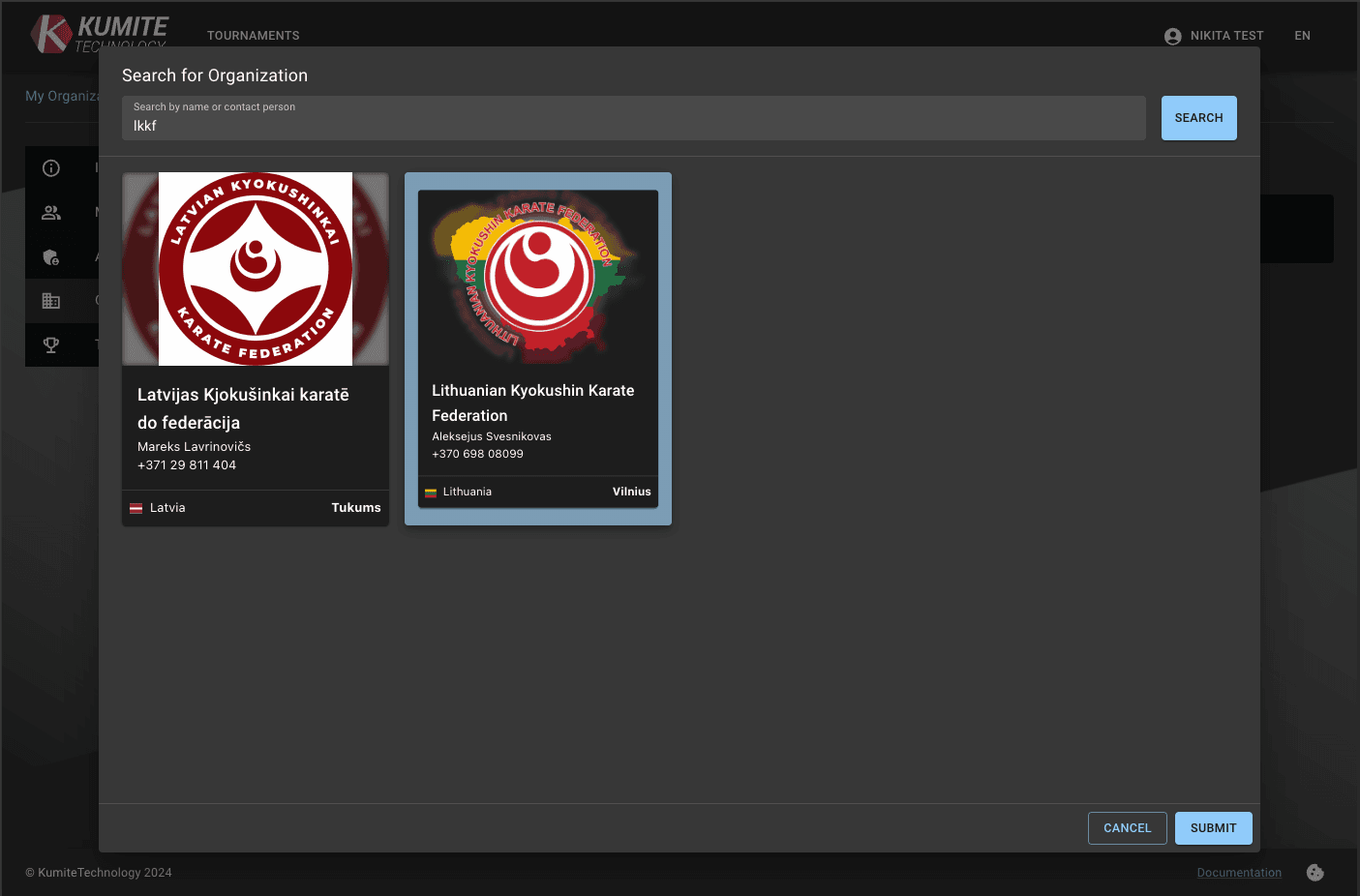Click the My Organization breadcrumb
The image size is (1360, 896).
tap(64, 96)
